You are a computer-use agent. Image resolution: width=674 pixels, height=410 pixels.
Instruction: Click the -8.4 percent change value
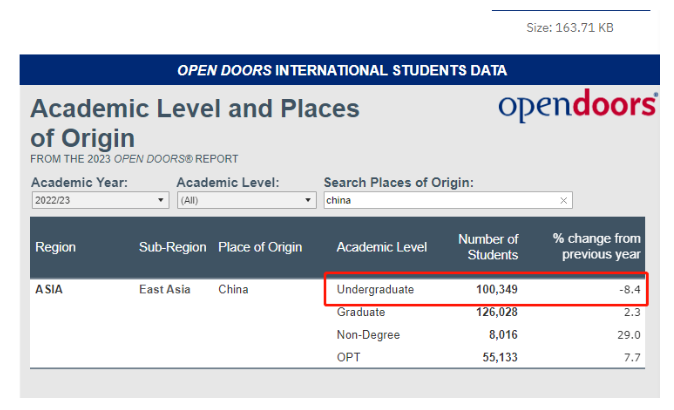point(630,290)
